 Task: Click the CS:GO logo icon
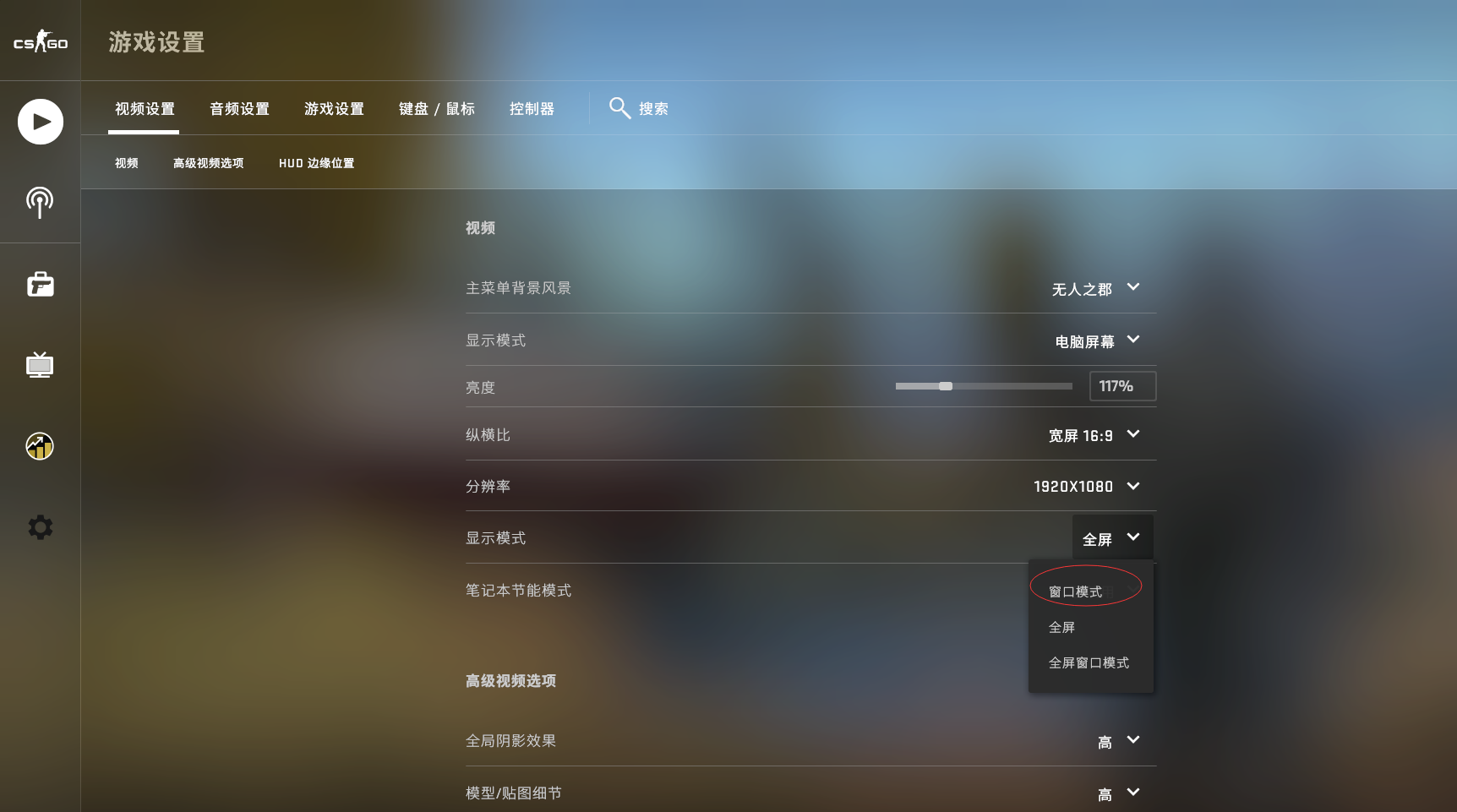tap(40, 41)
